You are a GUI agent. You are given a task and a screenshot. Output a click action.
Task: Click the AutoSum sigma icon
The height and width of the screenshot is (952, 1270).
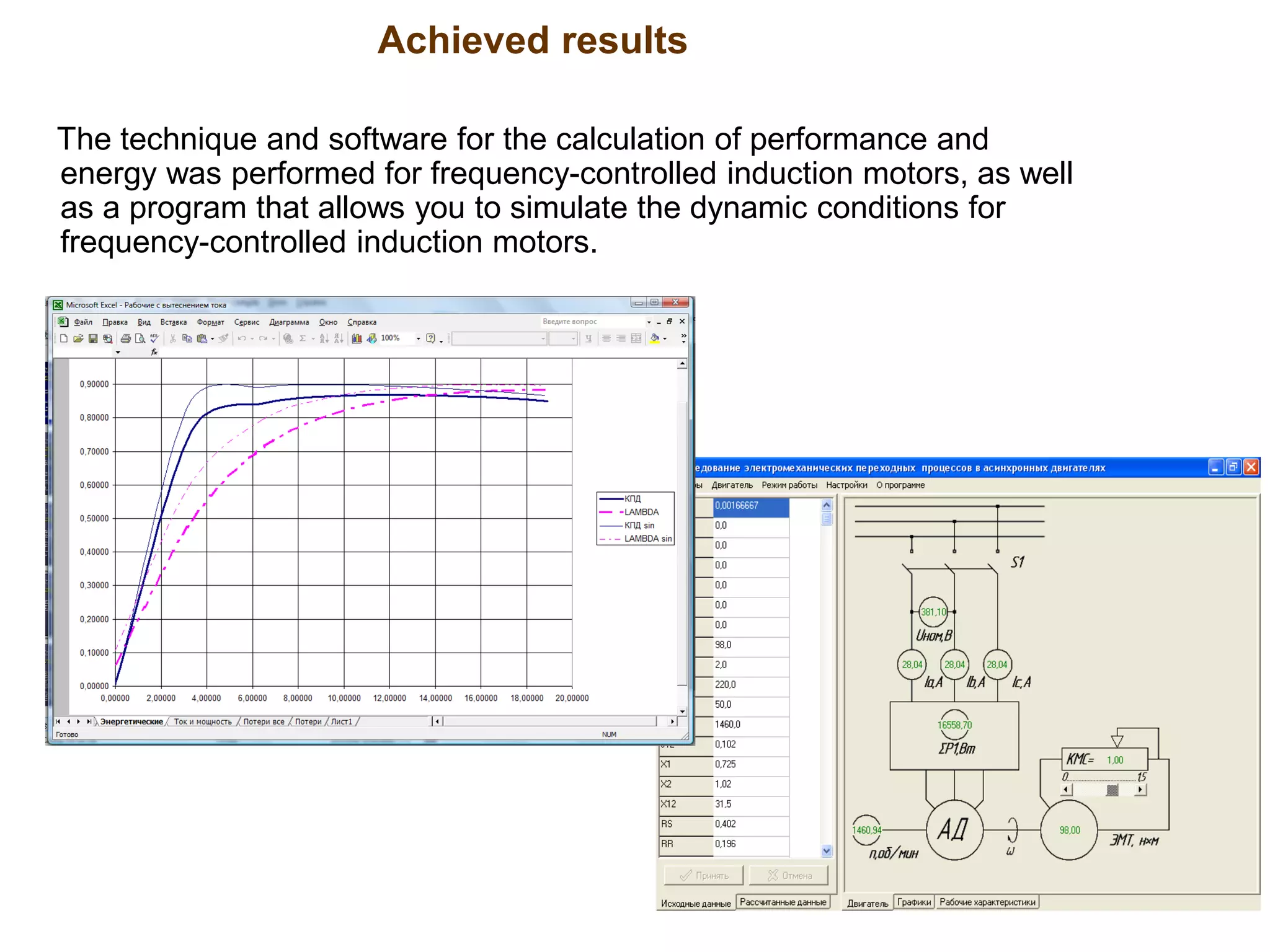point(303,338)
